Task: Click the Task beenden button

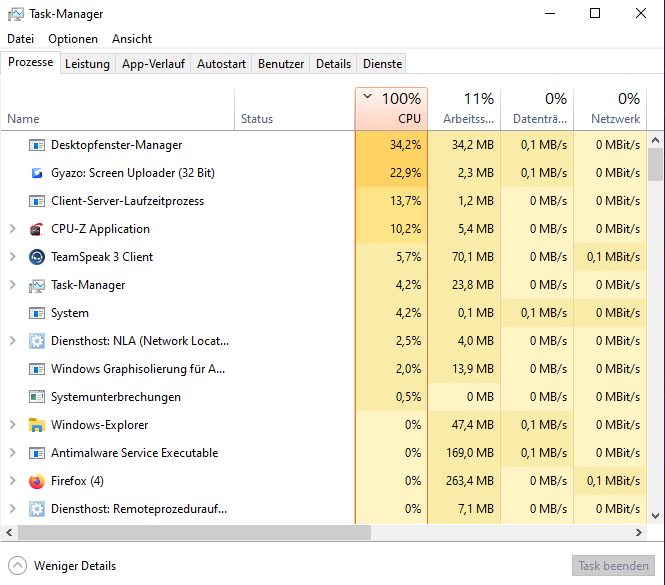Action: click(x=613, y=565)
